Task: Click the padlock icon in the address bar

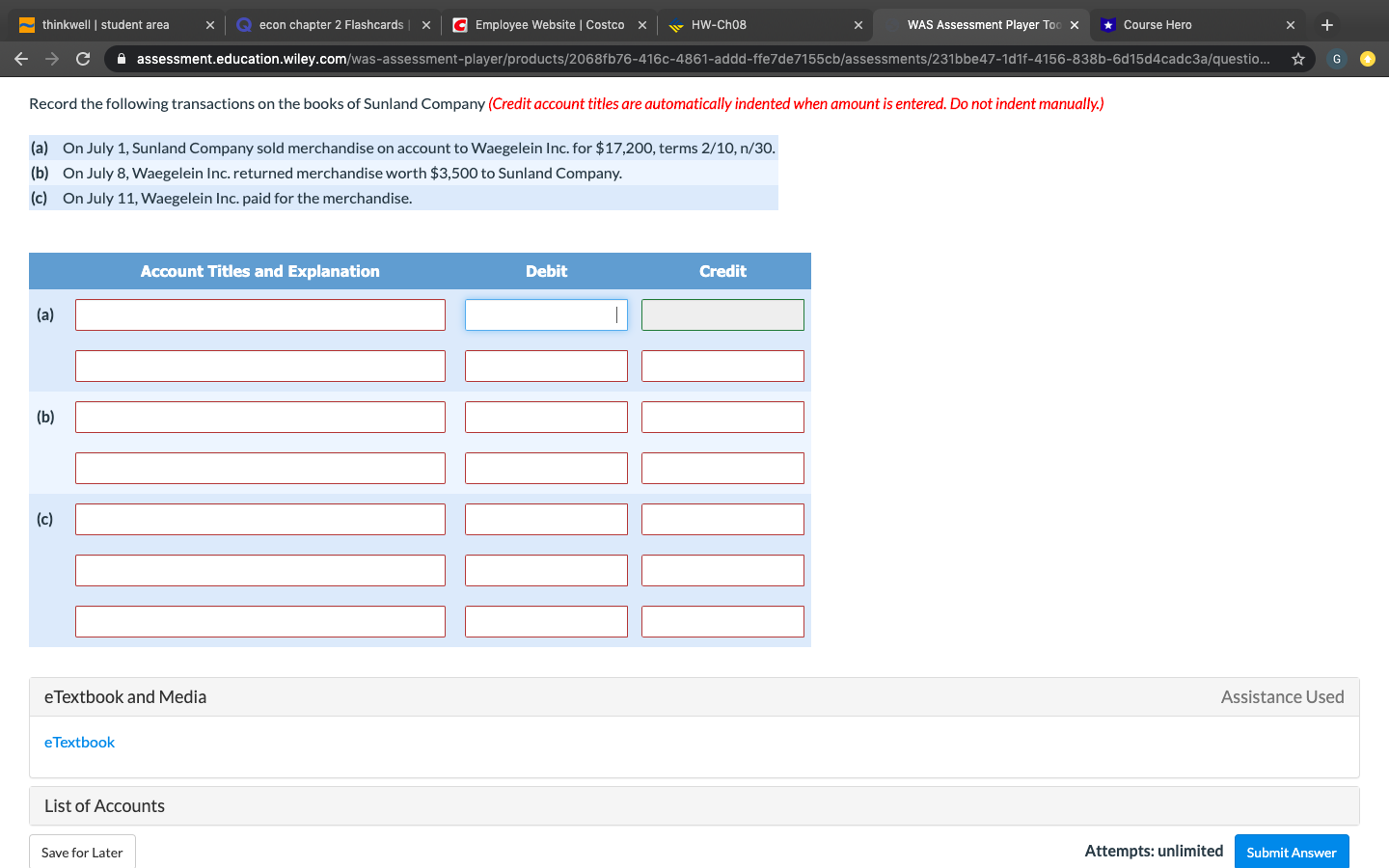Action: click(x=121, y=59)
